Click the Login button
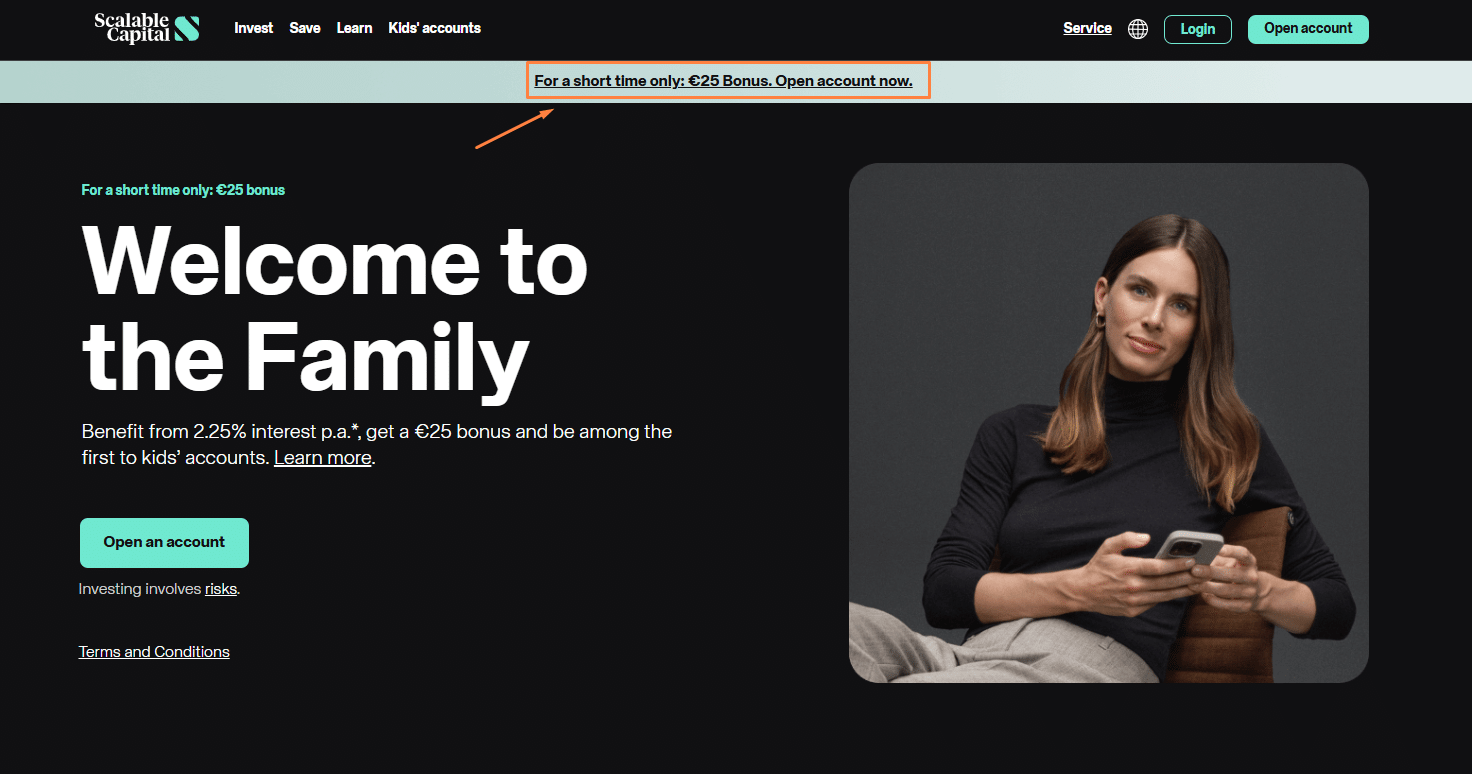This screenshot has height=774, width=1472. (x=1198, y=29)
